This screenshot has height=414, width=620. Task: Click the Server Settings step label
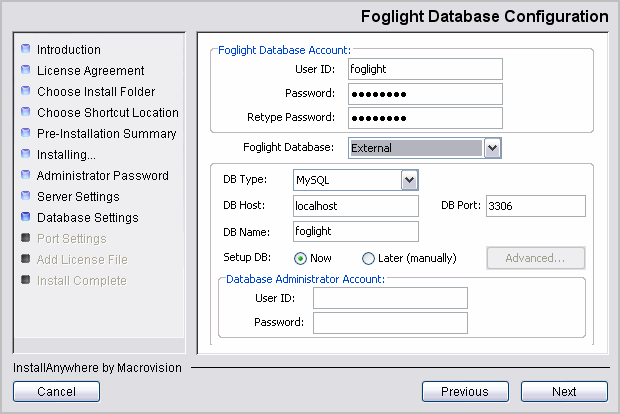coord(78,197)
